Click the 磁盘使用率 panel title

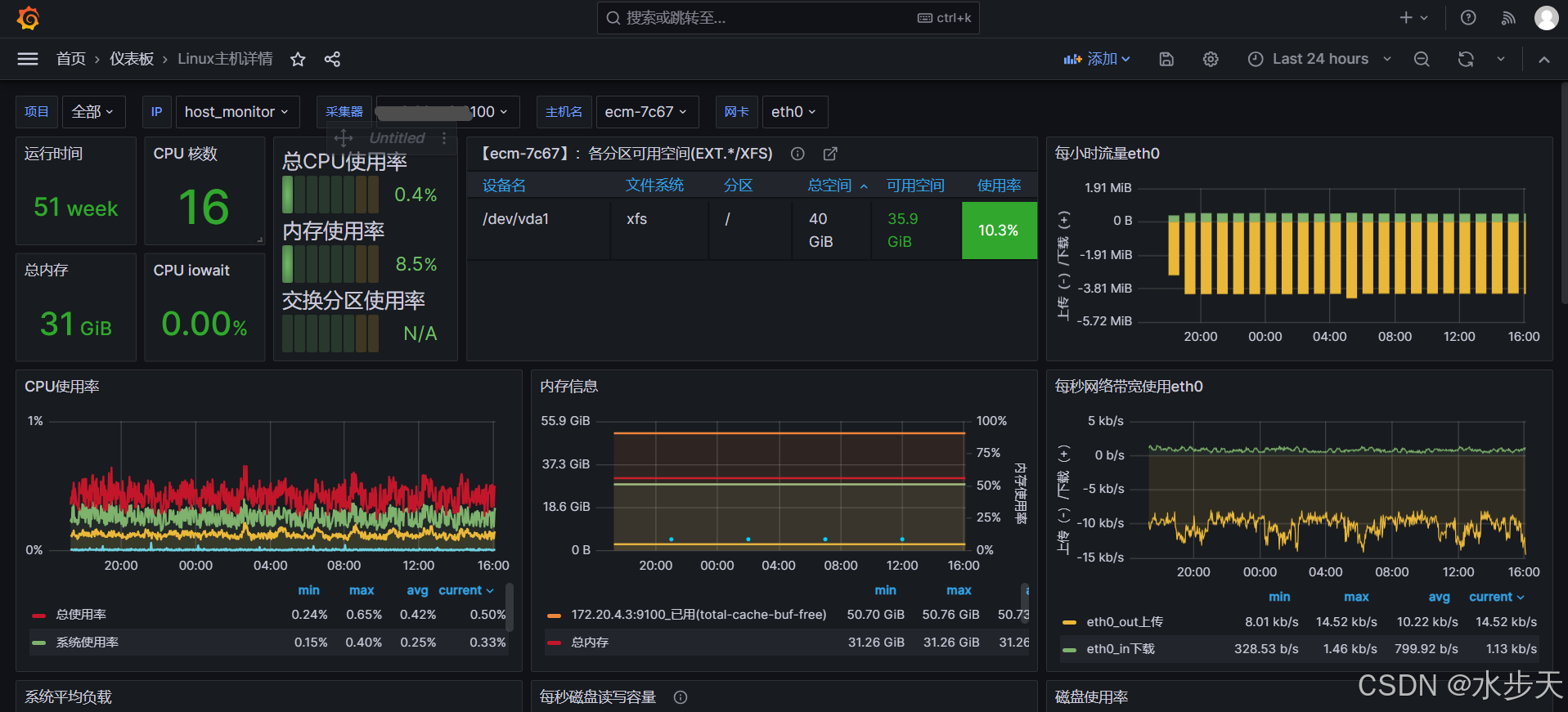click(x=1091, y=697)
